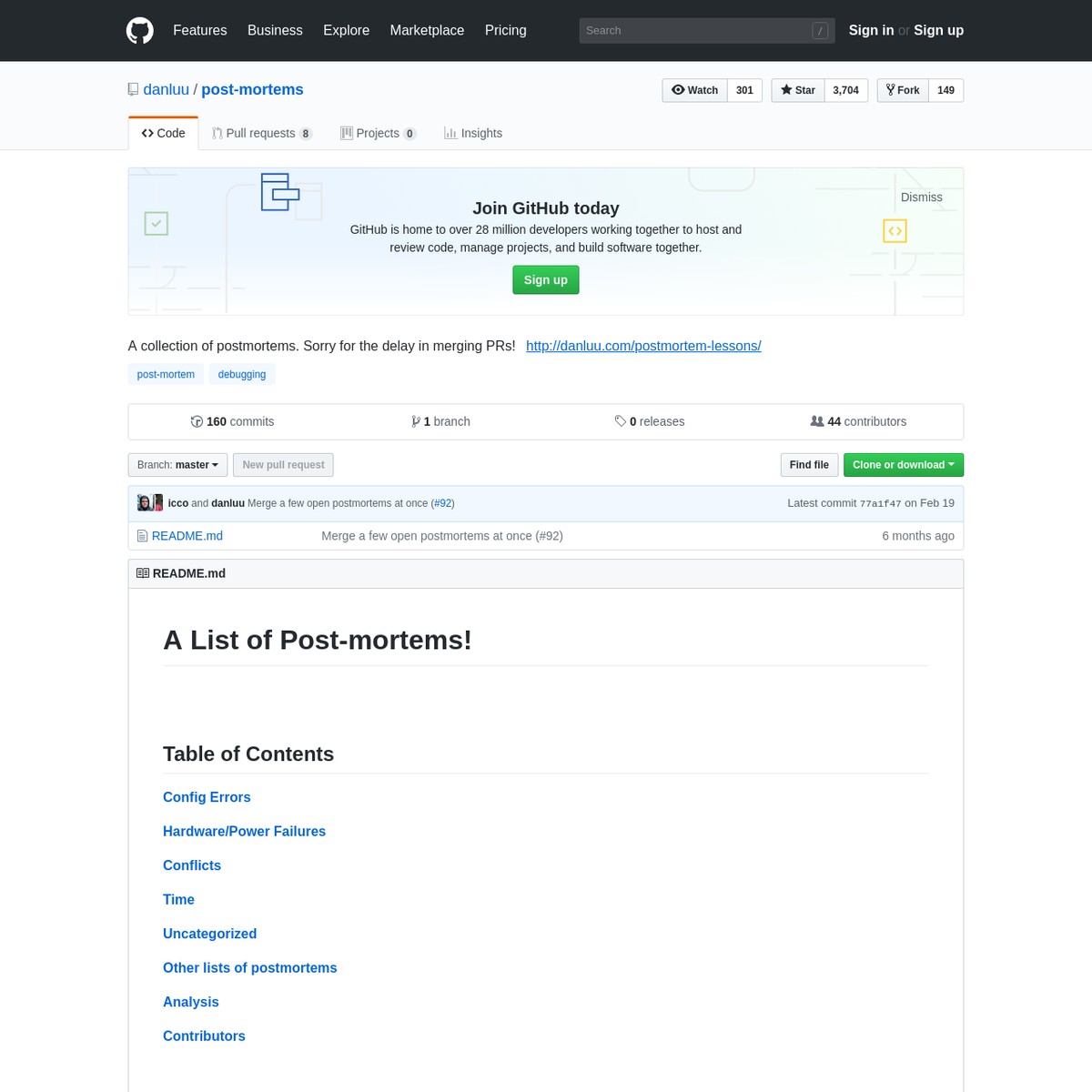
Task: Open the Branch: master dropdown
Action: [177, 465]
